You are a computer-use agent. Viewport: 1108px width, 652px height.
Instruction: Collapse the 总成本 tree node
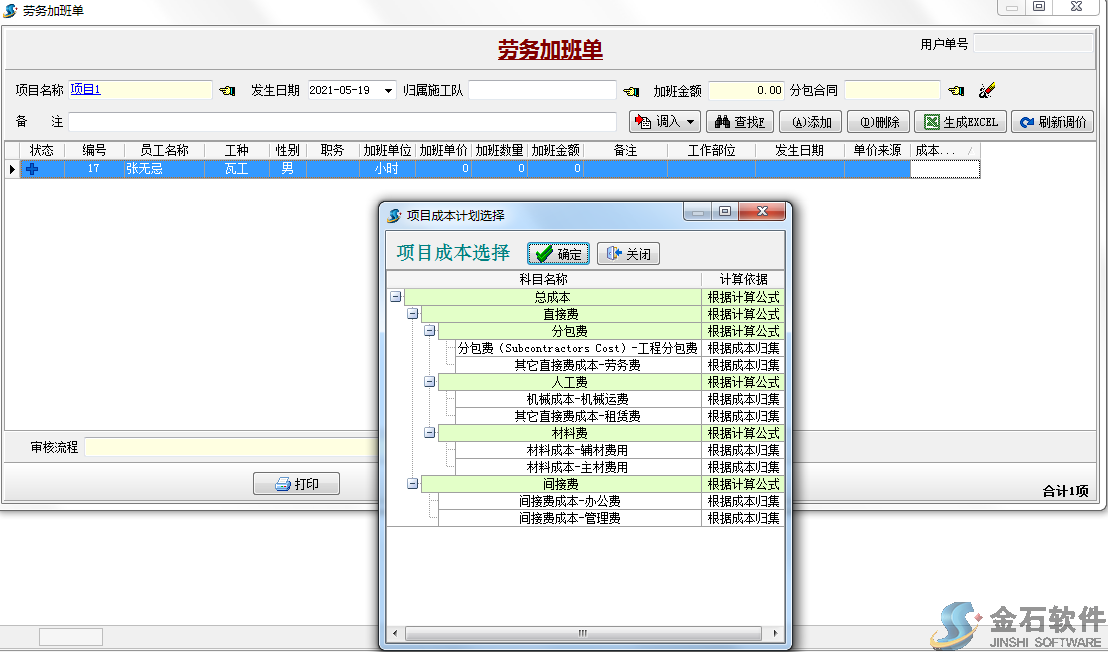[394, 298]
